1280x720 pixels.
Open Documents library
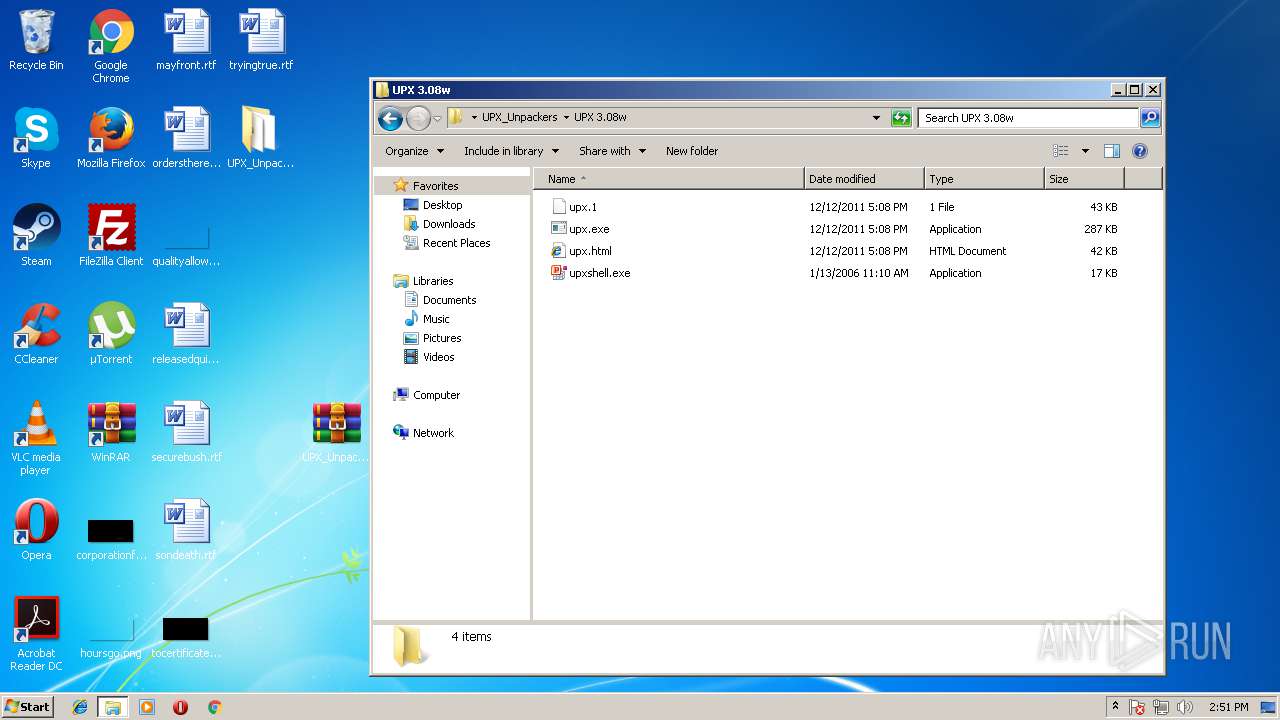tap(449, 300)
